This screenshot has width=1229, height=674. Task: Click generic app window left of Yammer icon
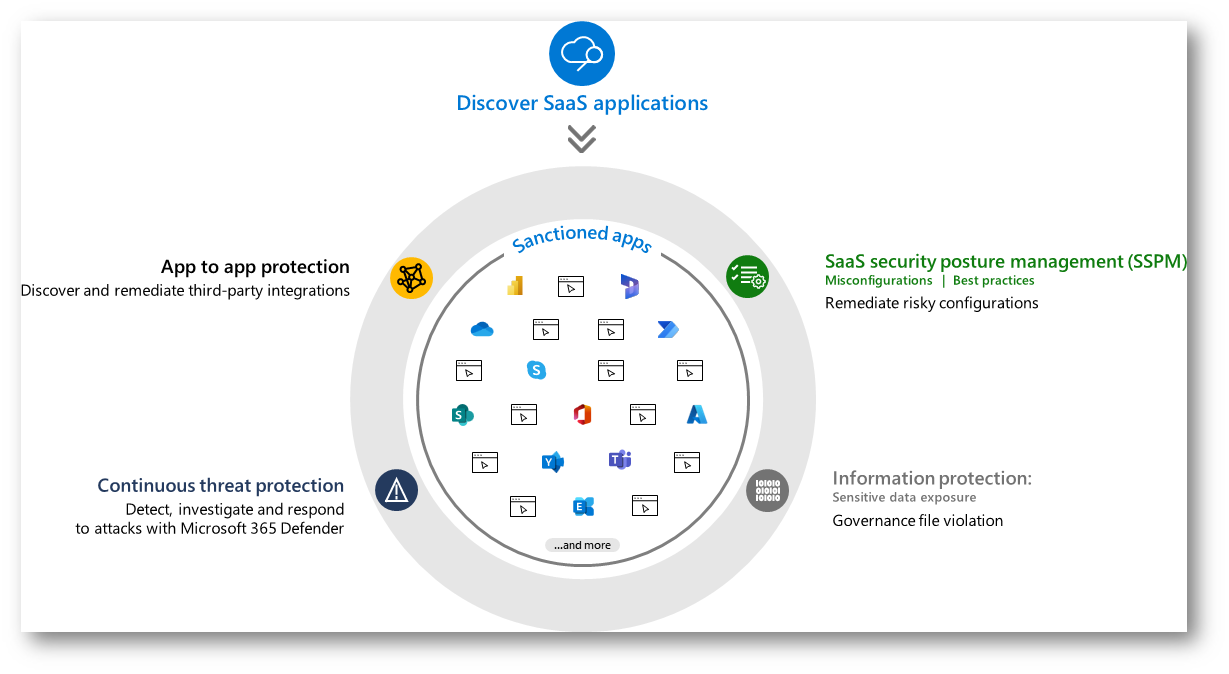pyautogui.click(x=485, y=462)
